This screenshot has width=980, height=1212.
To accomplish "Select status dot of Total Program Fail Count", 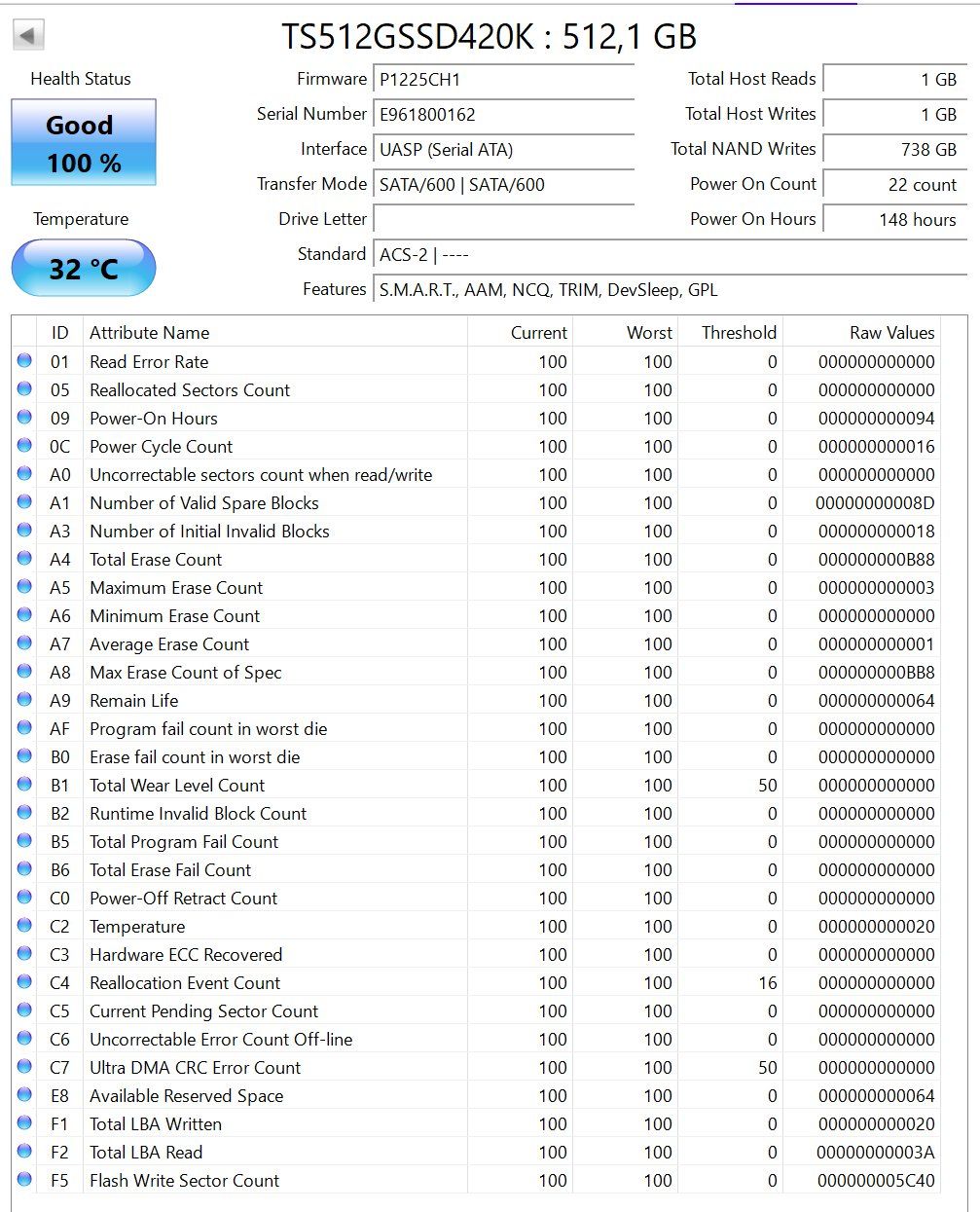I will point(24,841).
